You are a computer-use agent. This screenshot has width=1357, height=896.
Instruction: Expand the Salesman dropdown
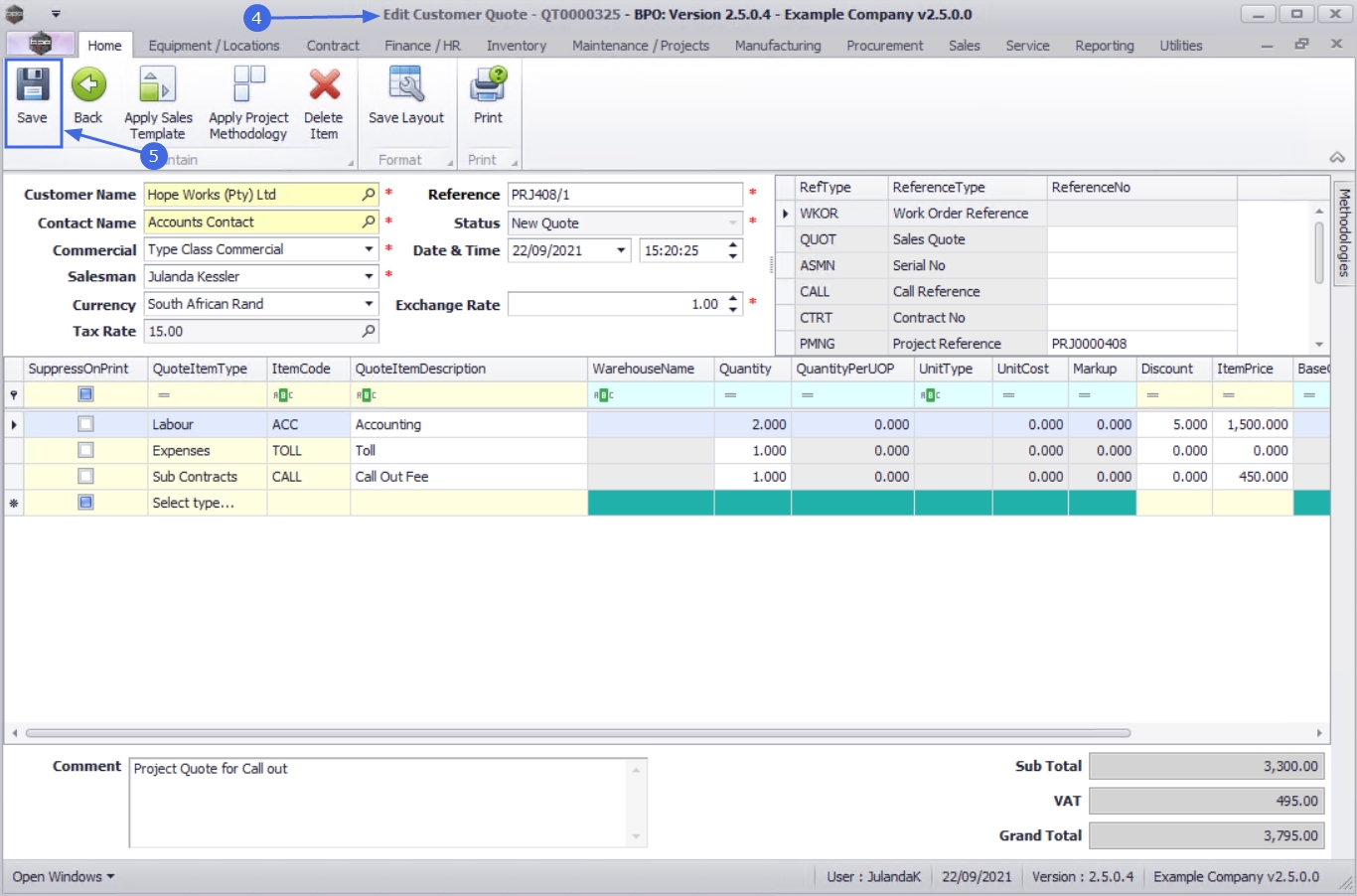coord(369,276)
